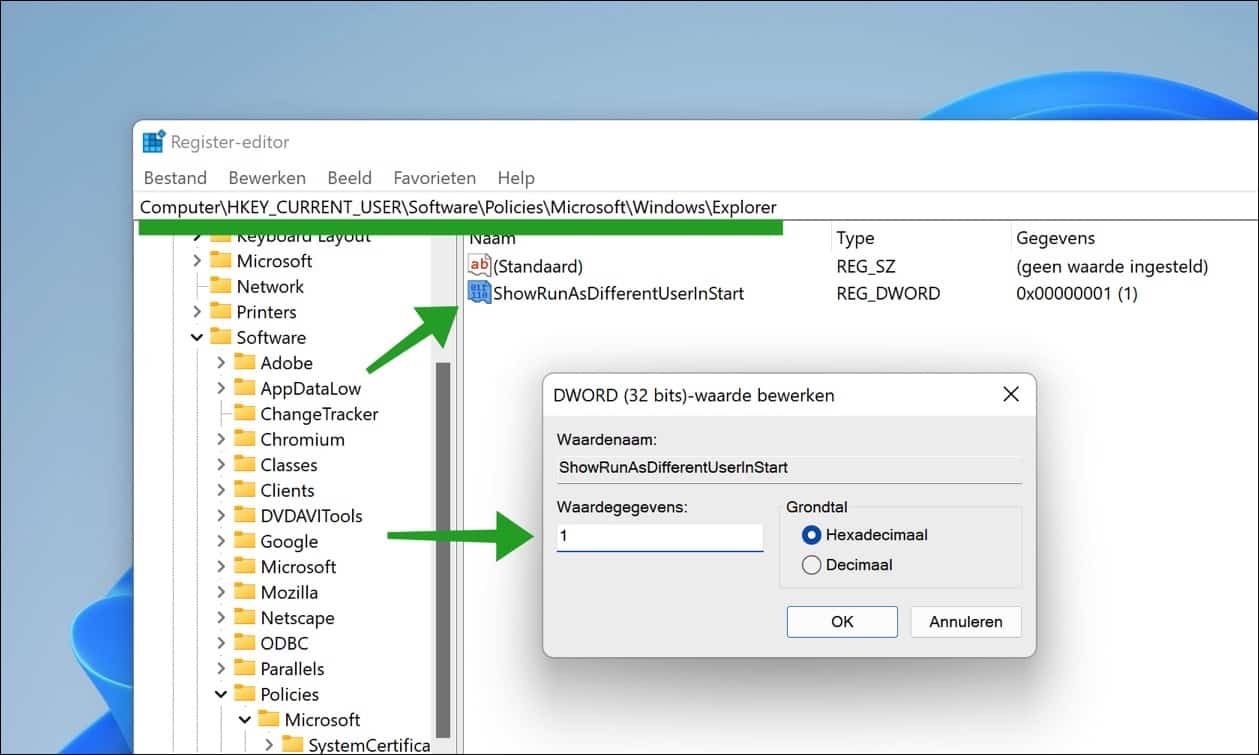
Task: Click the Policies folder icon
Action: pos(245,694)
